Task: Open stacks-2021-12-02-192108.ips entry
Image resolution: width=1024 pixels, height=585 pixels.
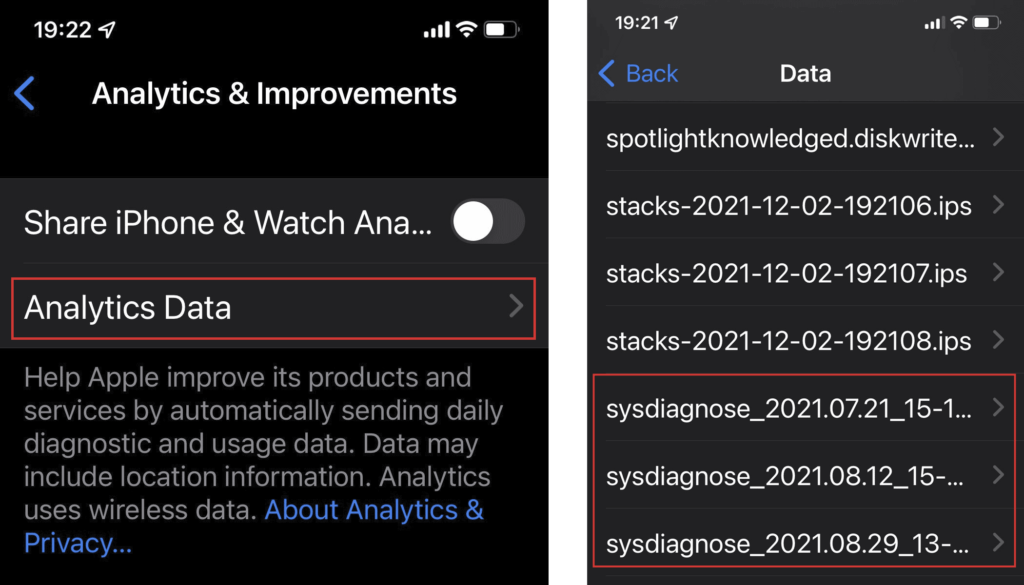Action: coord(788,341)
